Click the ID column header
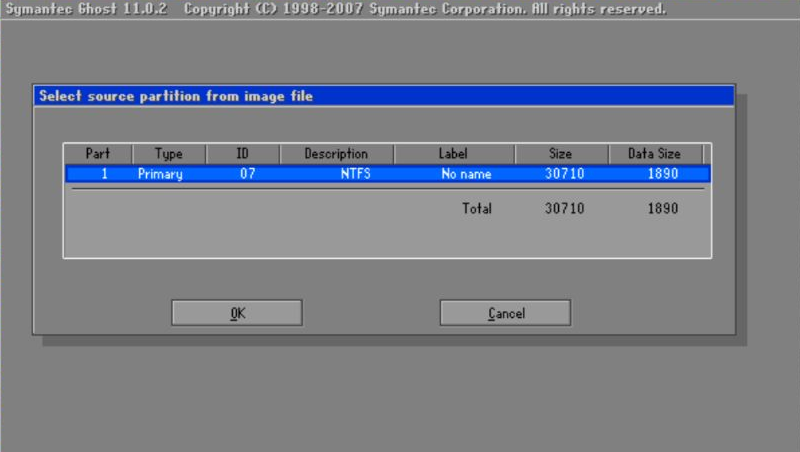 242,154
